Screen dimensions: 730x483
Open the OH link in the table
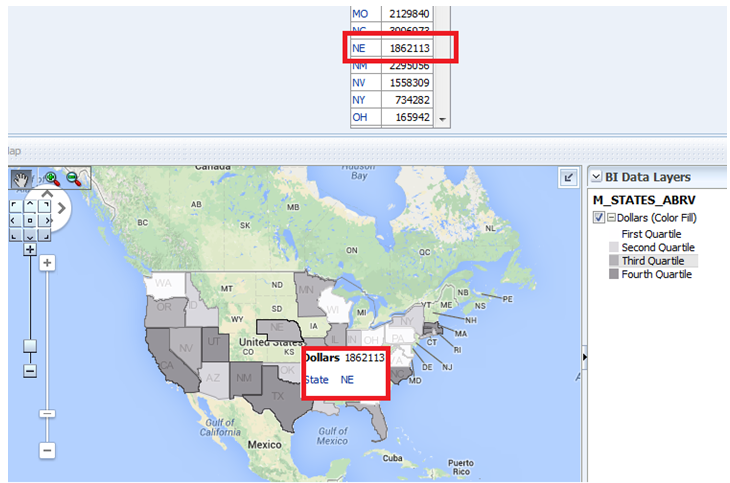coord(359,117)
